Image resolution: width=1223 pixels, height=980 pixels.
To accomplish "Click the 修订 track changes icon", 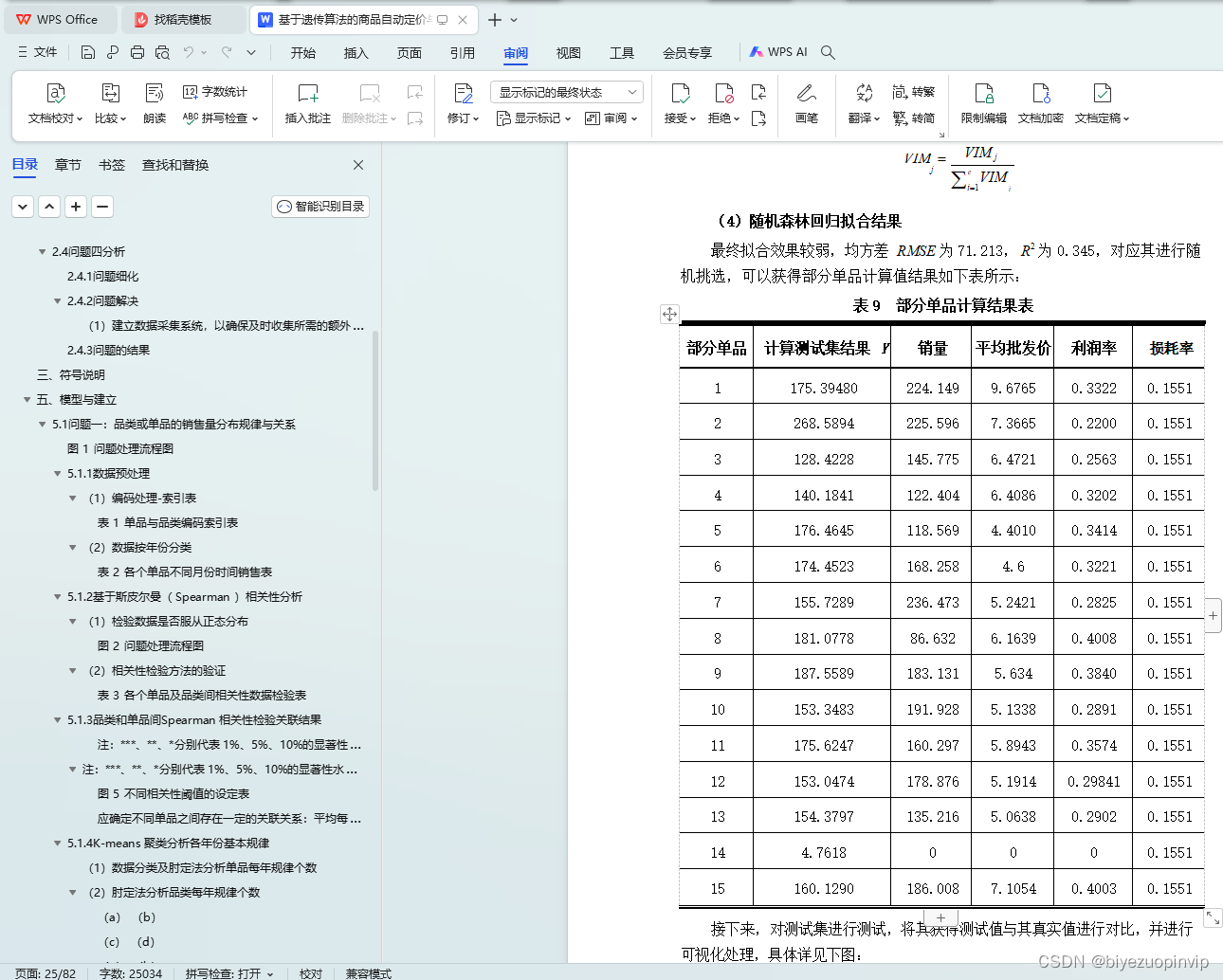I will pyautogui.click(x=464, y=93).
